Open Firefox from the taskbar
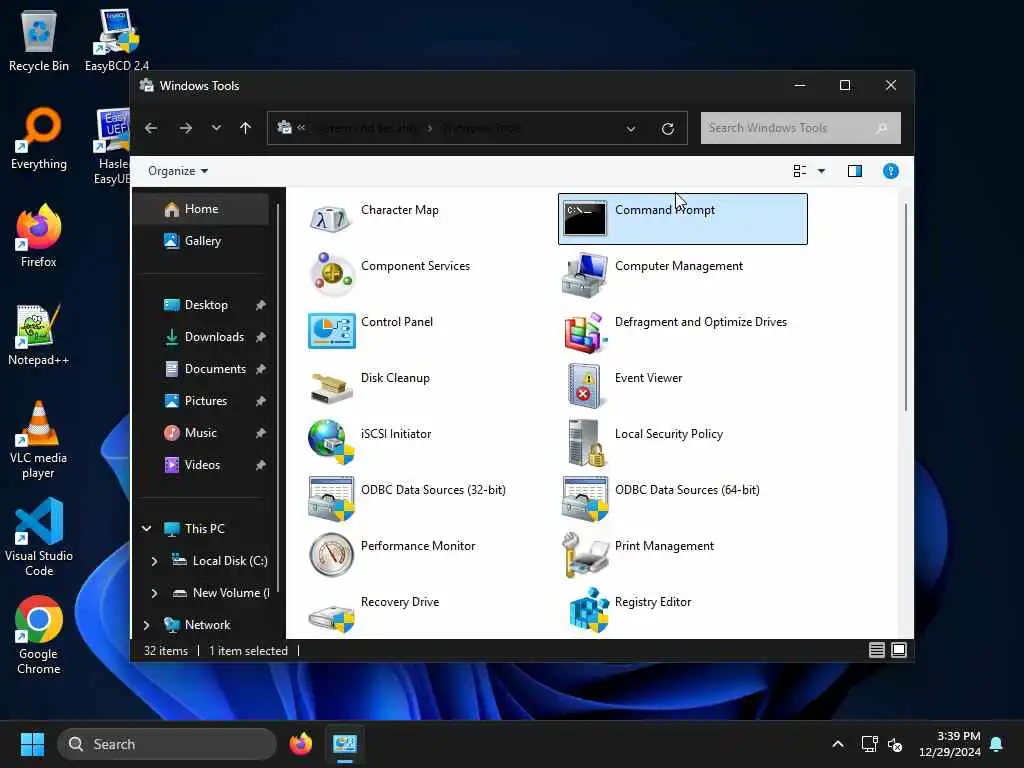 tap(300, 744)
